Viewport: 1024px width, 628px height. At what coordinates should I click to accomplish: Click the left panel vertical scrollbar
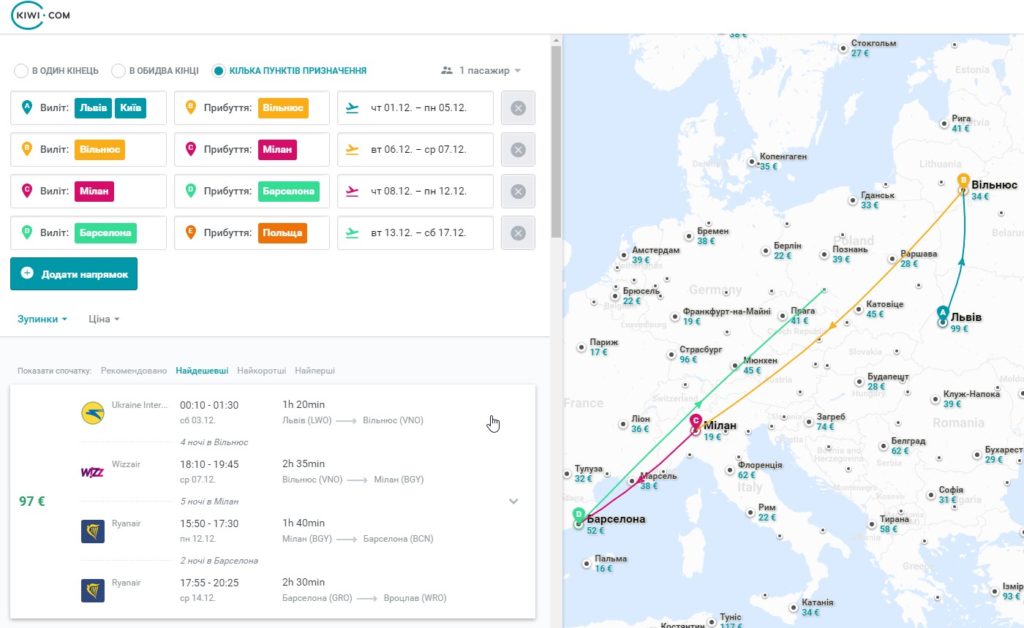[556, 140]
